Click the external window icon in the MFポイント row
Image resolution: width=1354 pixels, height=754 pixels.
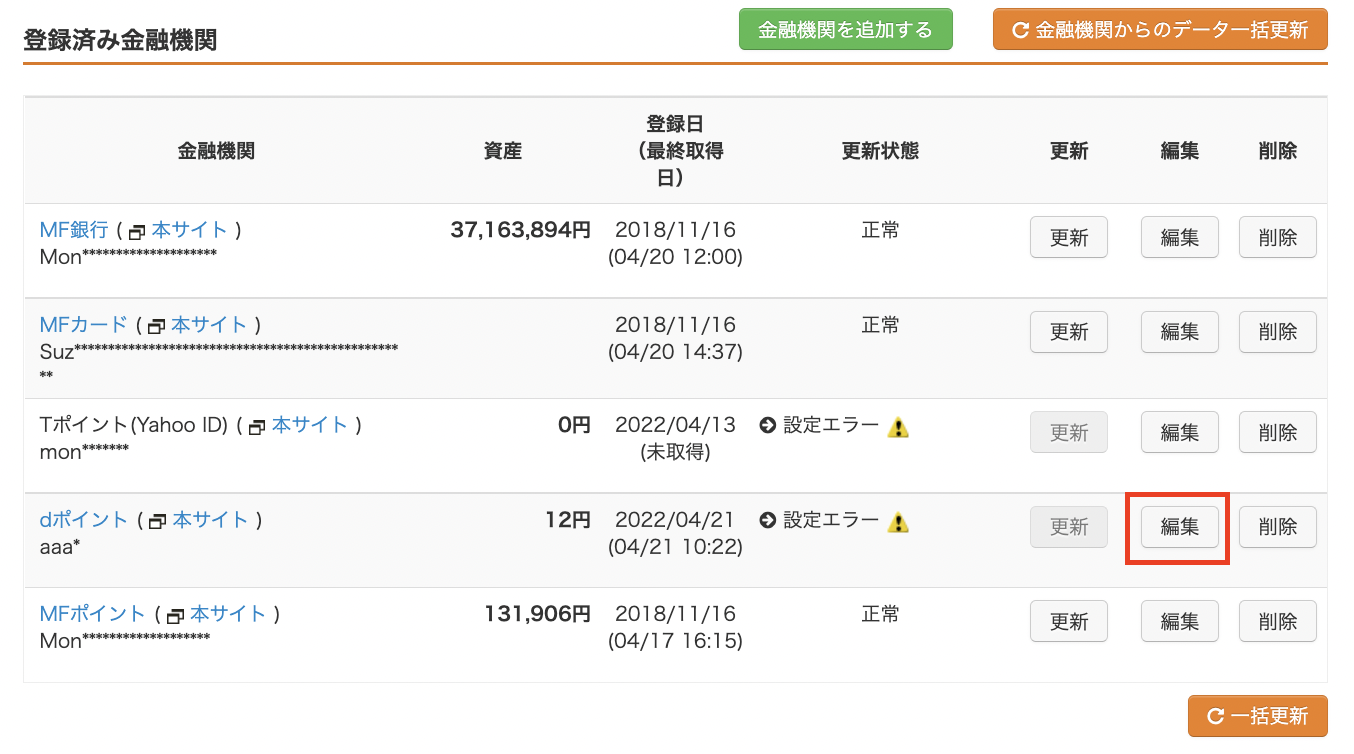[176, 616]
